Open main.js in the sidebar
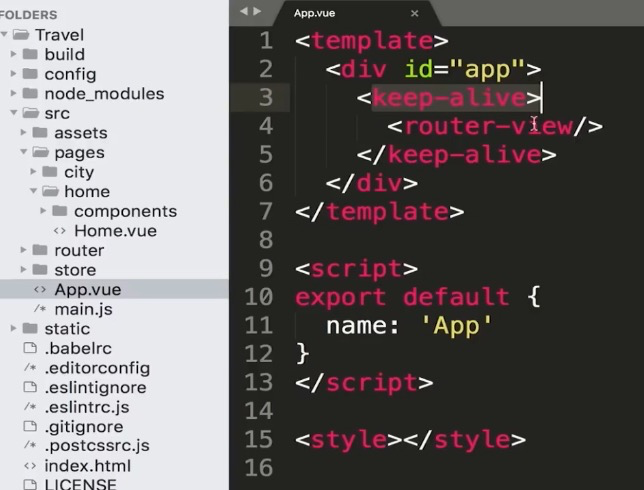The image size is (644, 490). [x=83, y=309]
